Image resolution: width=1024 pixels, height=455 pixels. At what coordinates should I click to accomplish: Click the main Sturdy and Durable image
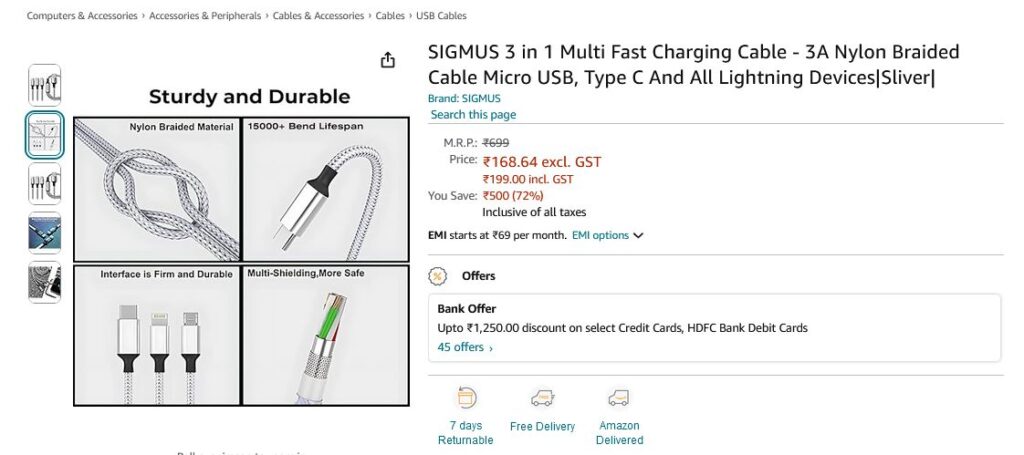[x=241, y=250]
